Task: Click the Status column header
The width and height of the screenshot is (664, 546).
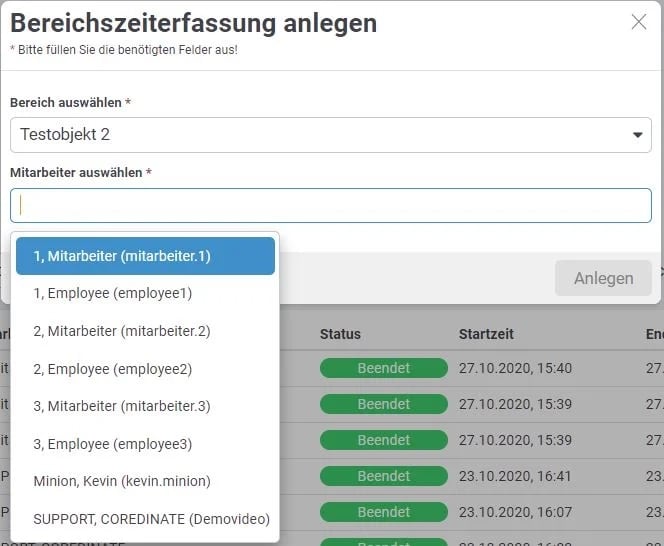Action: 340,334
